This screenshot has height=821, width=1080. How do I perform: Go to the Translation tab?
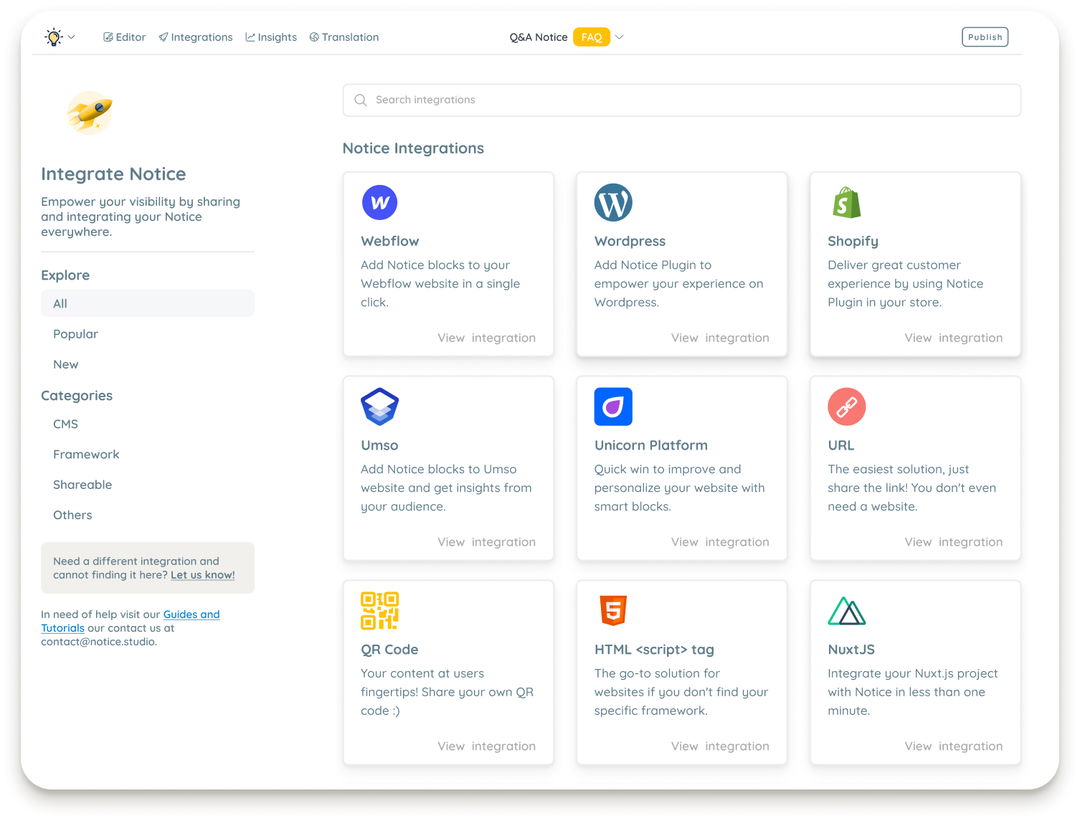pyautogui.click(x=344, y=37)
